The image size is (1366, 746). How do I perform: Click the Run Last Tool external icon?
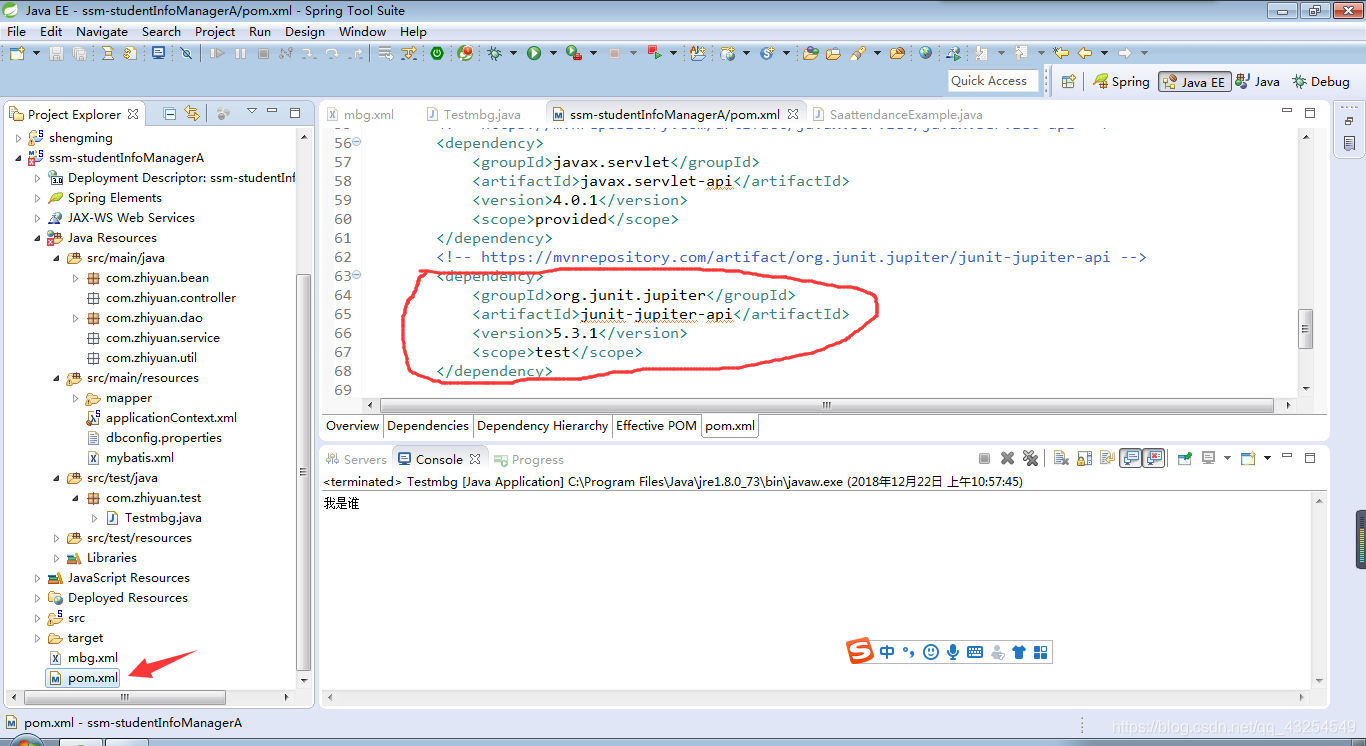(574, 53)
